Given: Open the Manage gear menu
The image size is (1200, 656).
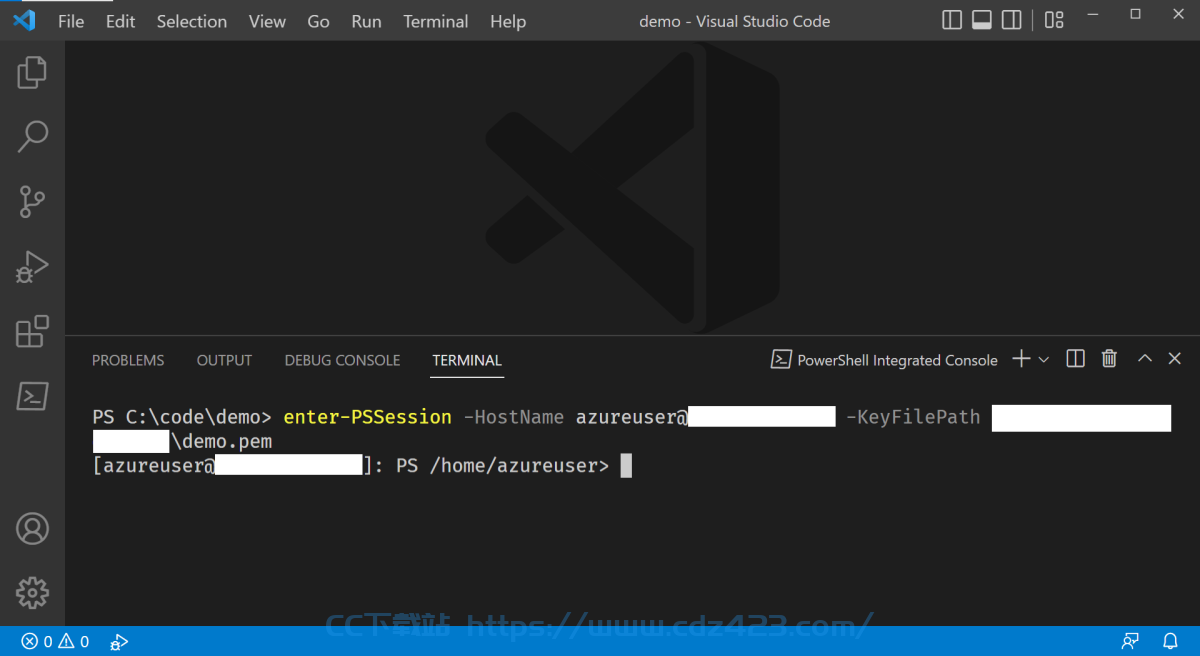Looking at the screenshot, I should (x=32, y=592).
